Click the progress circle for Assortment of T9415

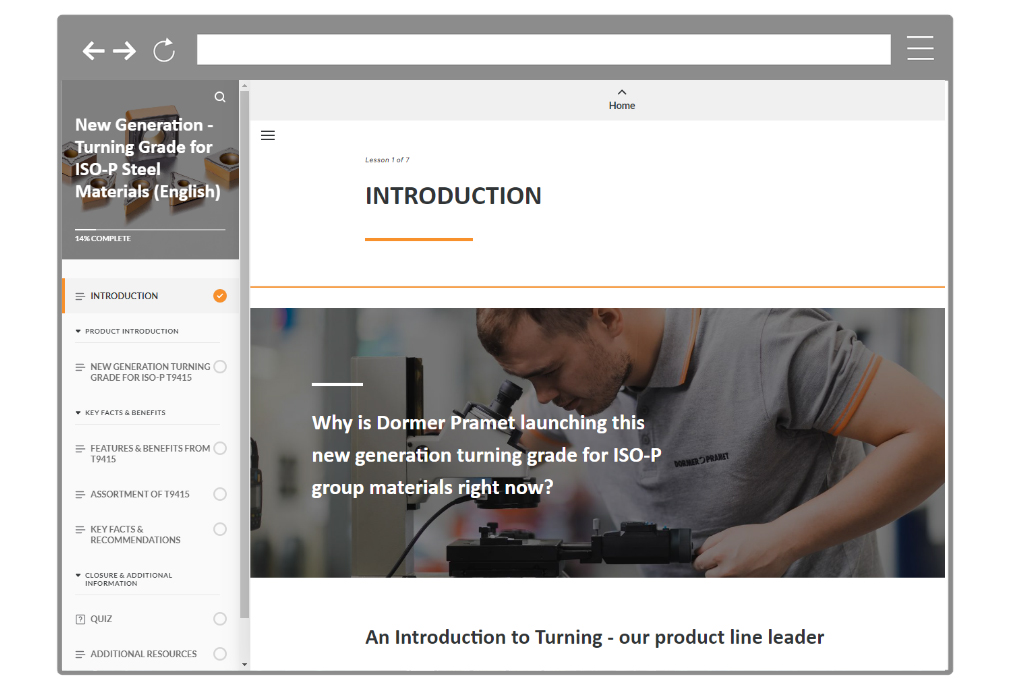(x=220, y=494)
